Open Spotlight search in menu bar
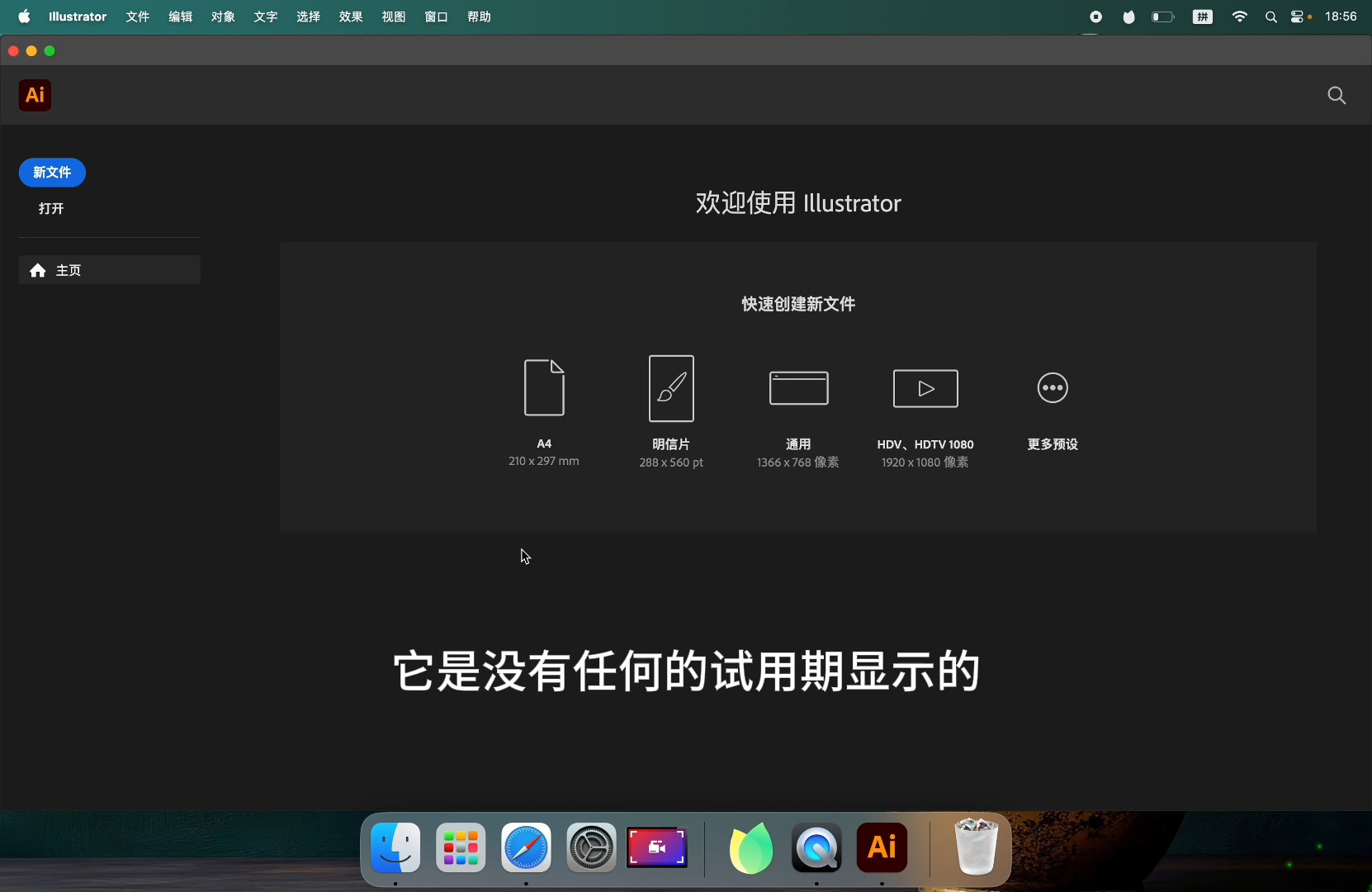Viewport: 1372px width, 892px height. click(1271, 17)
